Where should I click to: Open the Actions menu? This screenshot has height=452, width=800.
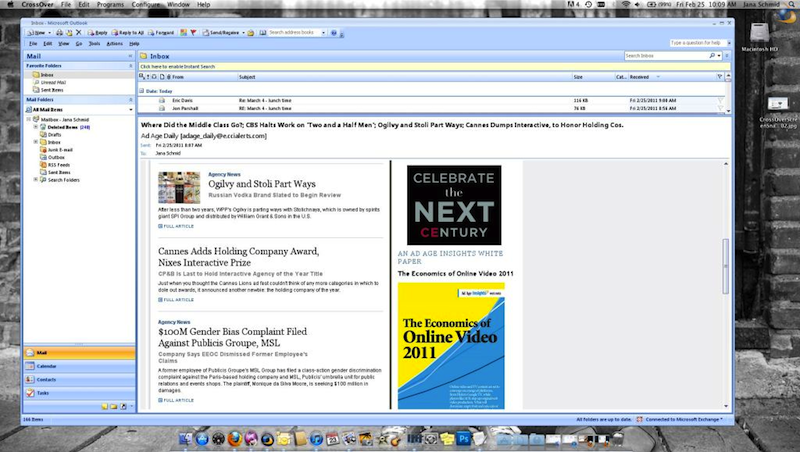click(x=113, y=44)
